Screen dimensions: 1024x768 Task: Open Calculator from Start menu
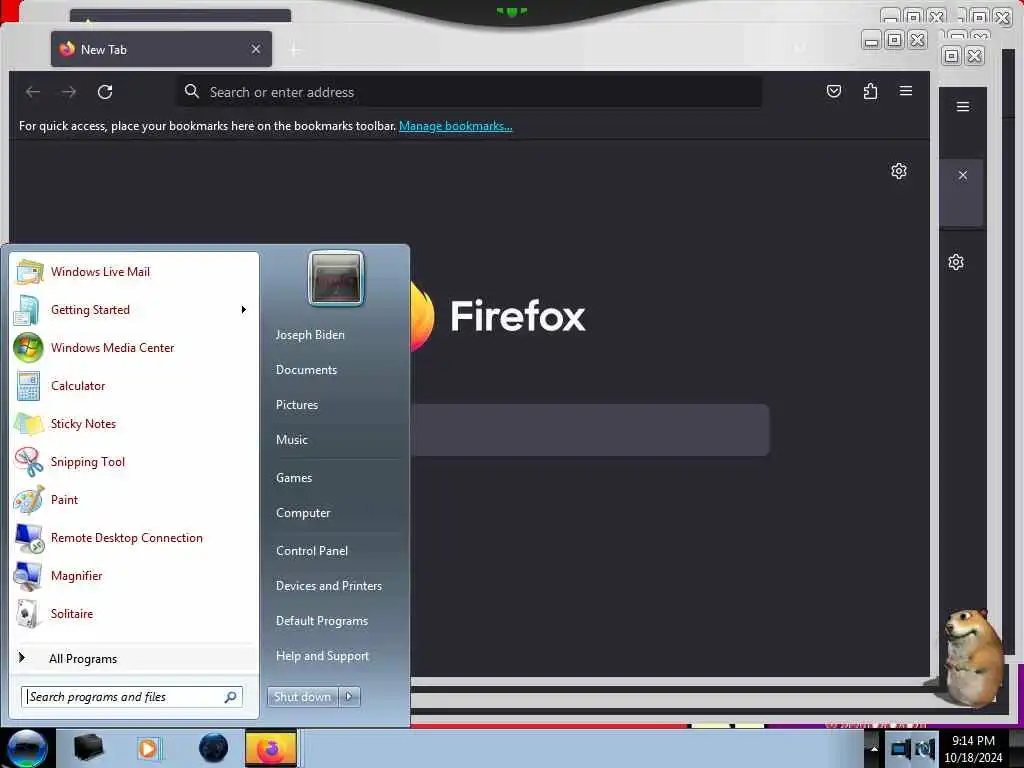click(78, 385)
